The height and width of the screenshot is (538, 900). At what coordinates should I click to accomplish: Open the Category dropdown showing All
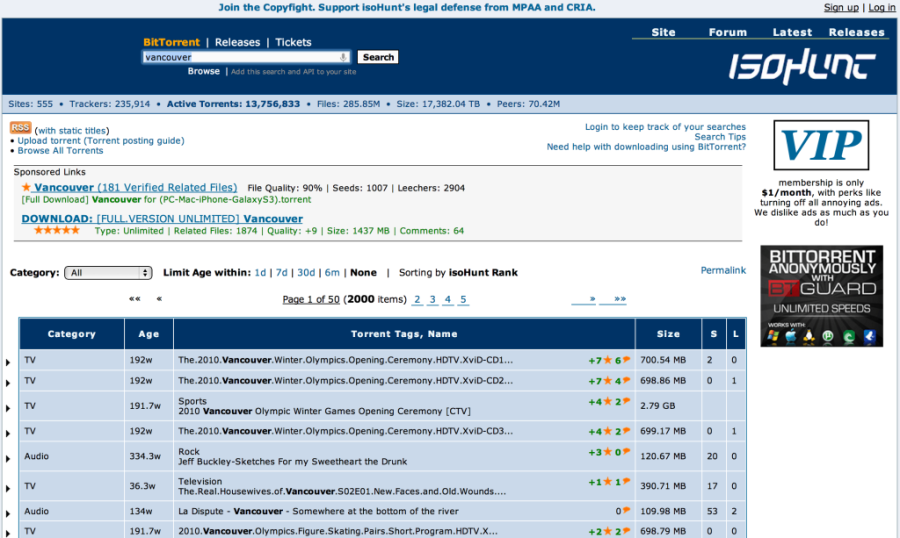(x=108, y=273)
